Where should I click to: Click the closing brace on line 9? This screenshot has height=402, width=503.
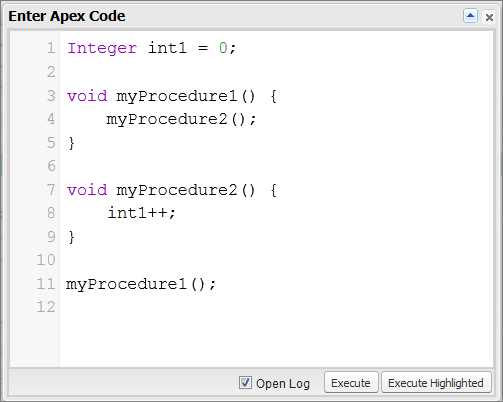[71, 237]
